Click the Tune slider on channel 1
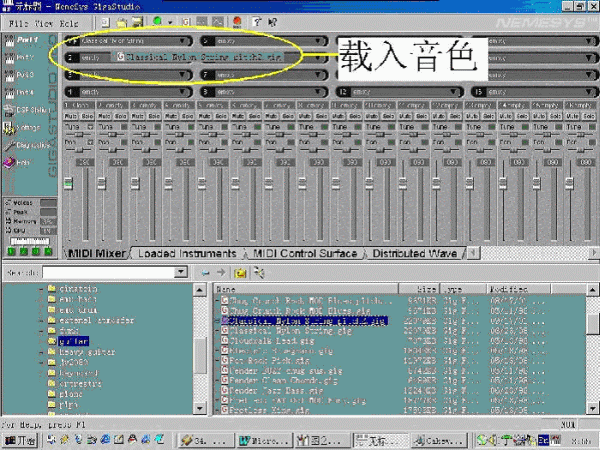600x450 pixels. pyautogui.click(x=78, y=135)
